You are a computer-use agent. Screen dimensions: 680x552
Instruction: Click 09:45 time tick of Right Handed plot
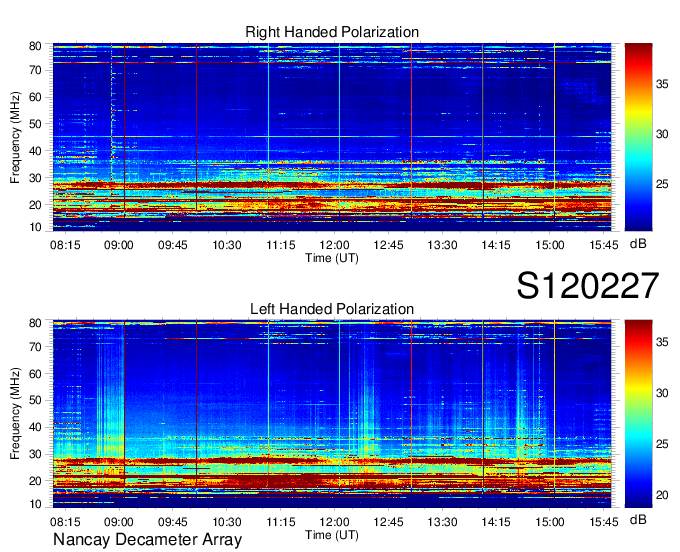click(173, 245)
